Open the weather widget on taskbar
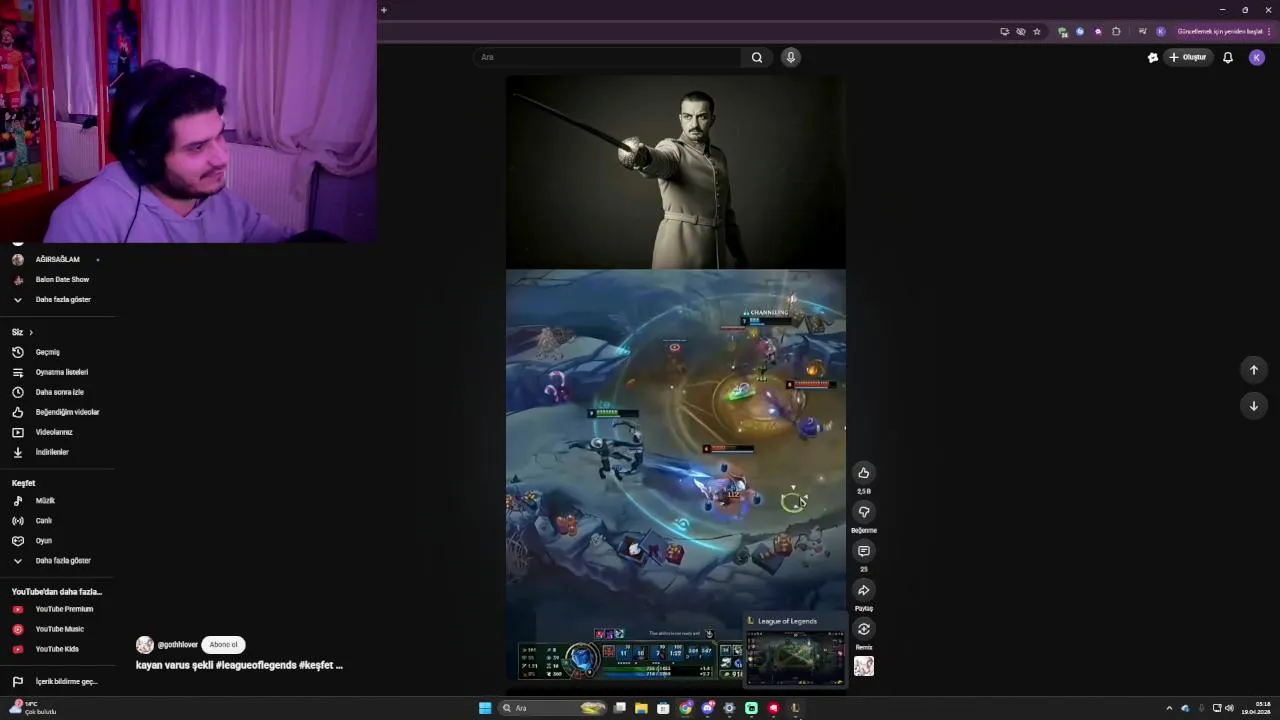 (x=32, y=708)
